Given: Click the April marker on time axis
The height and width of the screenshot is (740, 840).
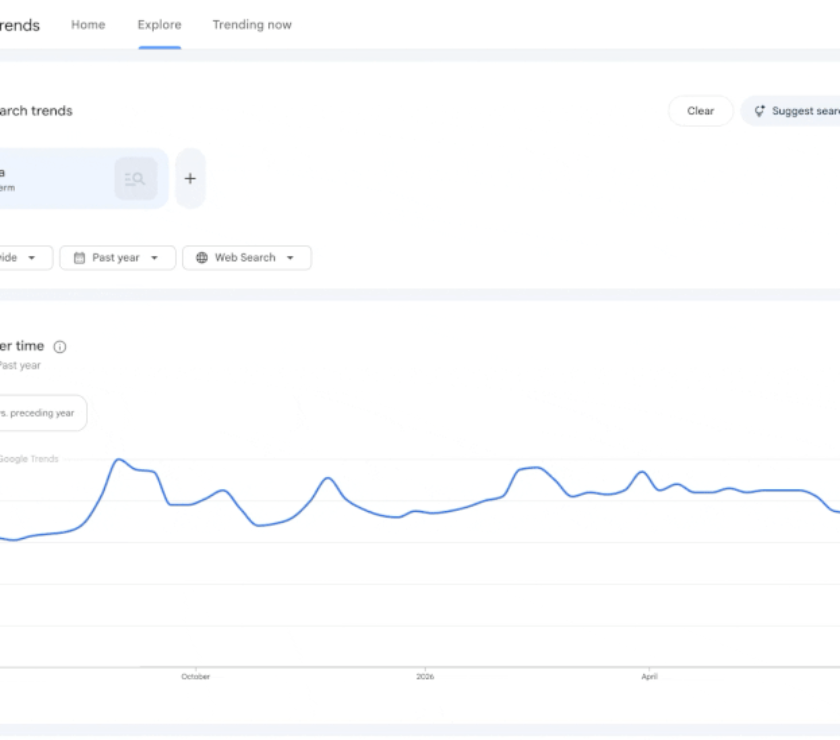Looking at the screenshot, I should tap(649, 676).
